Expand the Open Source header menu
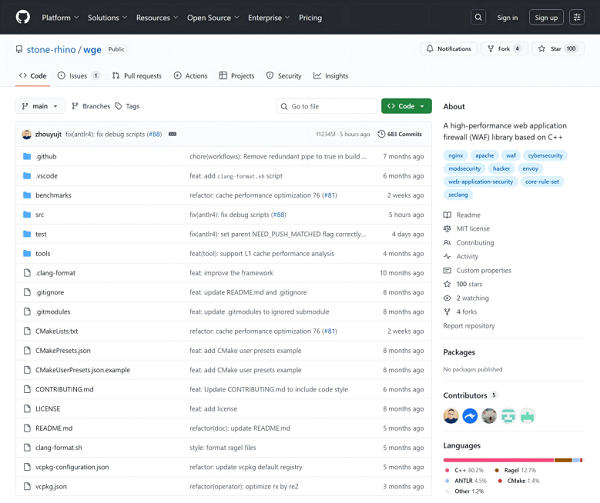Image resolution: width=600 pixels, height=503 pixels. [212, 17]
